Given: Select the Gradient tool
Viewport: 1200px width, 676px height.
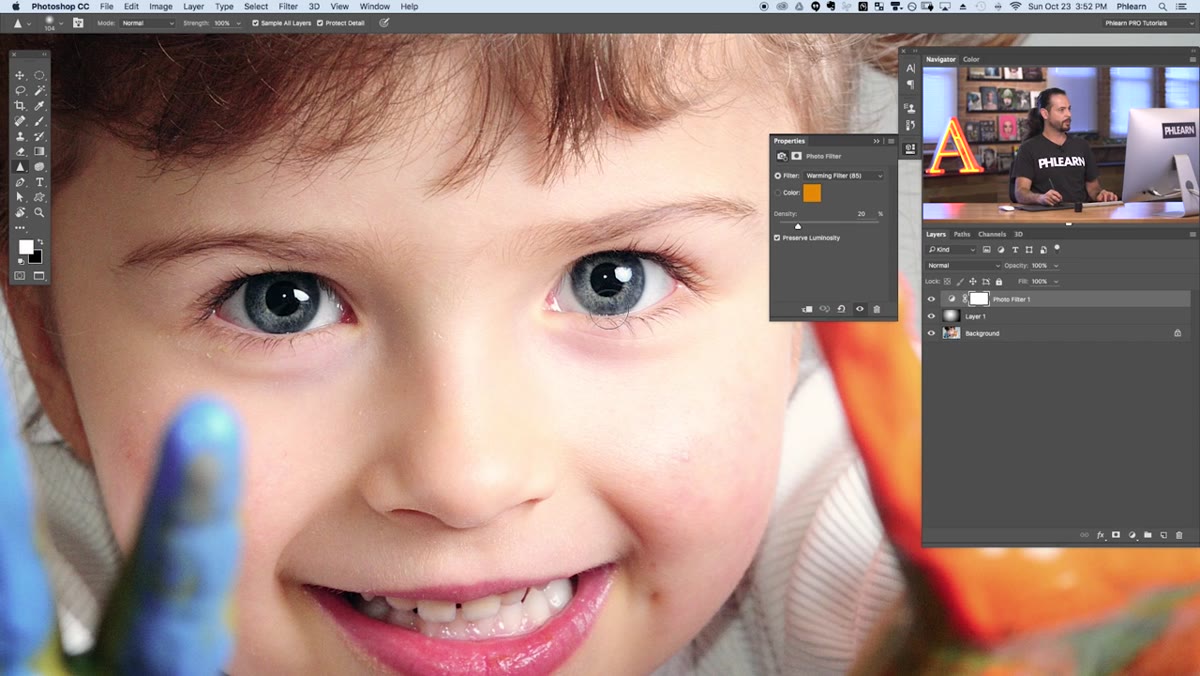Looking at the screenshot, I should [40, 151].
